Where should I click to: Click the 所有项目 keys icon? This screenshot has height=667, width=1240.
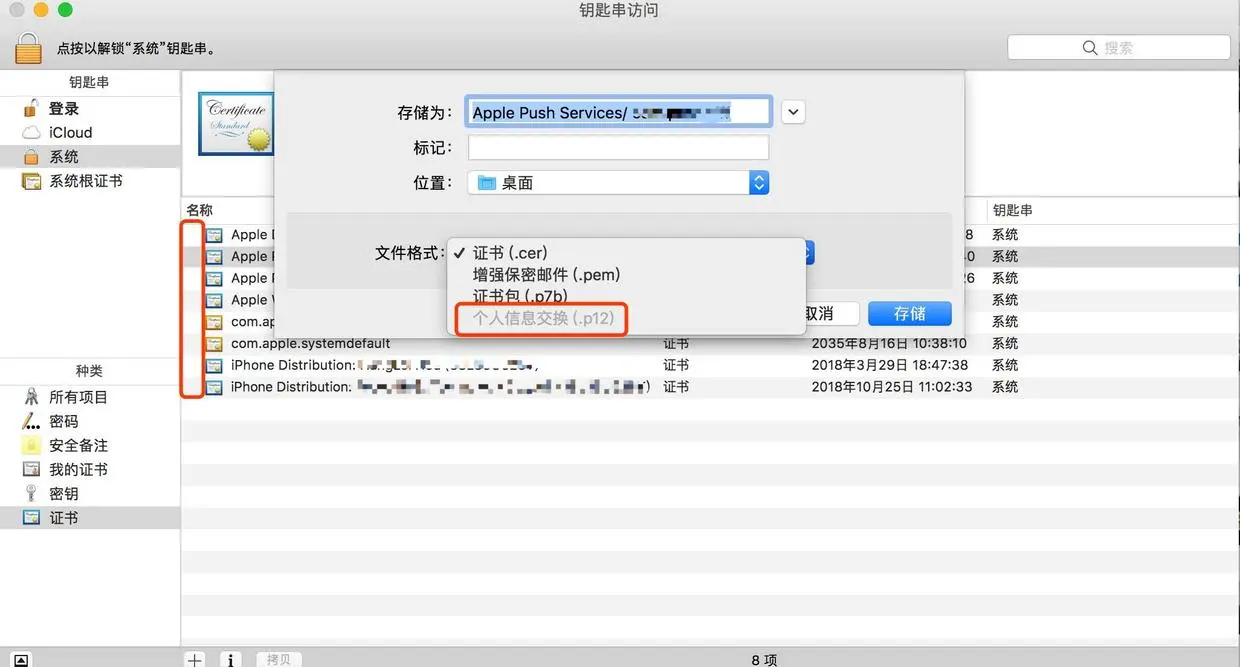tap(33, 396)
